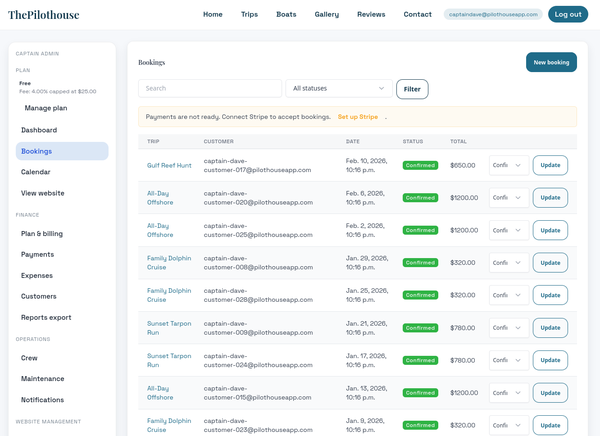Open the Trips nav menu item

(x=249, y=14)
